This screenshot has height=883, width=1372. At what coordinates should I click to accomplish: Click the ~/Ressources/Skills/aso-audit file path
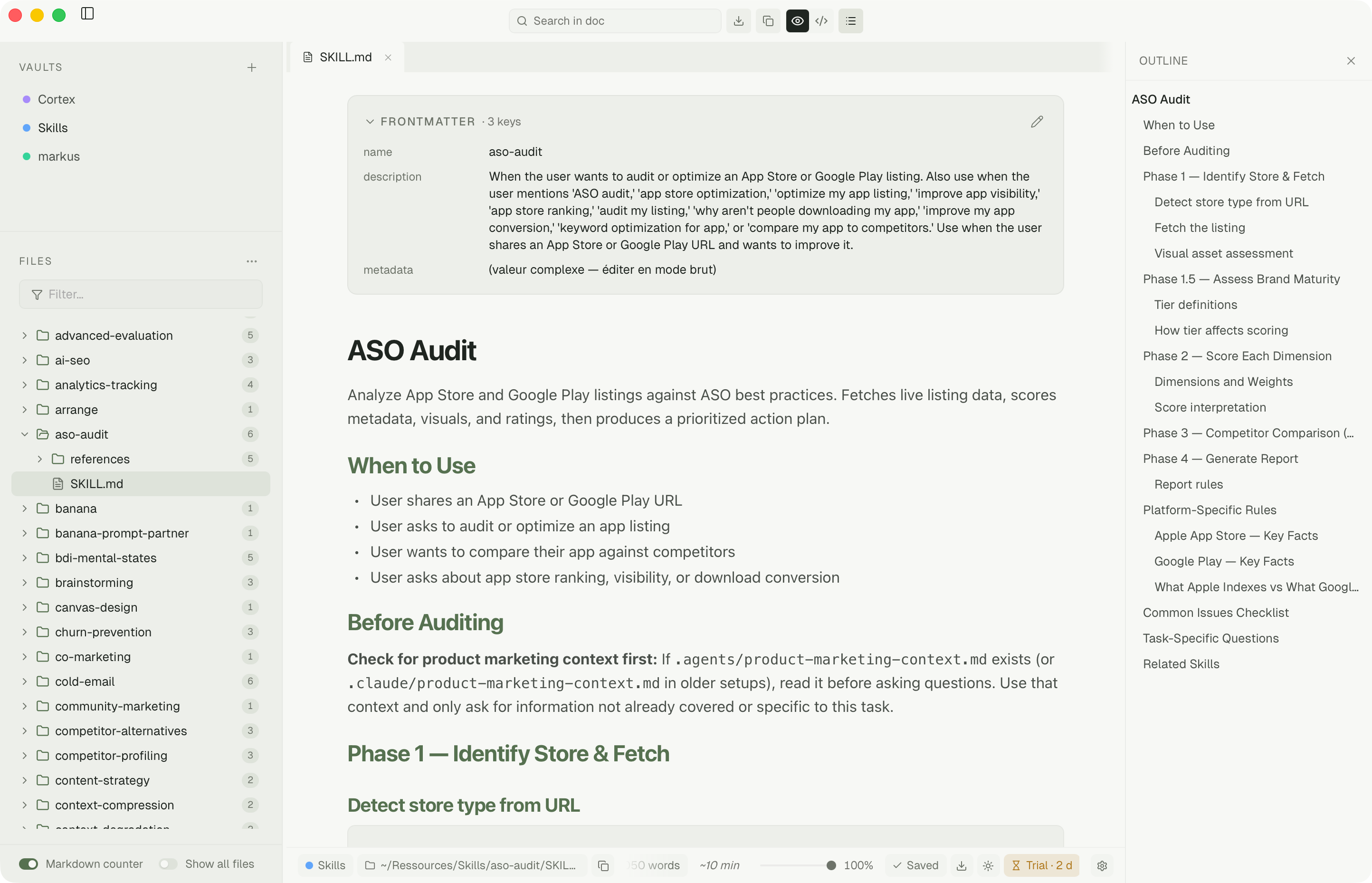[x=472, y=865]
